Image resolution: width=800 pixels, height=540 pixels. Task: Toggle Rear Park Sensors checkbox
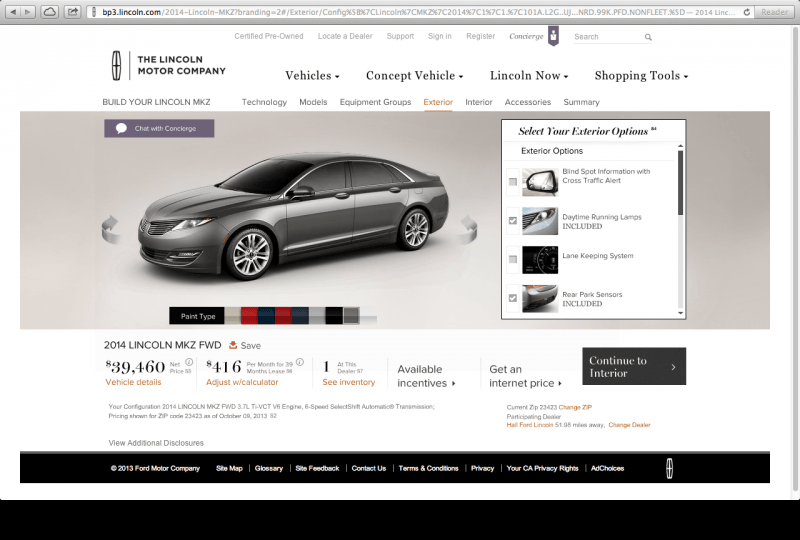(513, 298)
